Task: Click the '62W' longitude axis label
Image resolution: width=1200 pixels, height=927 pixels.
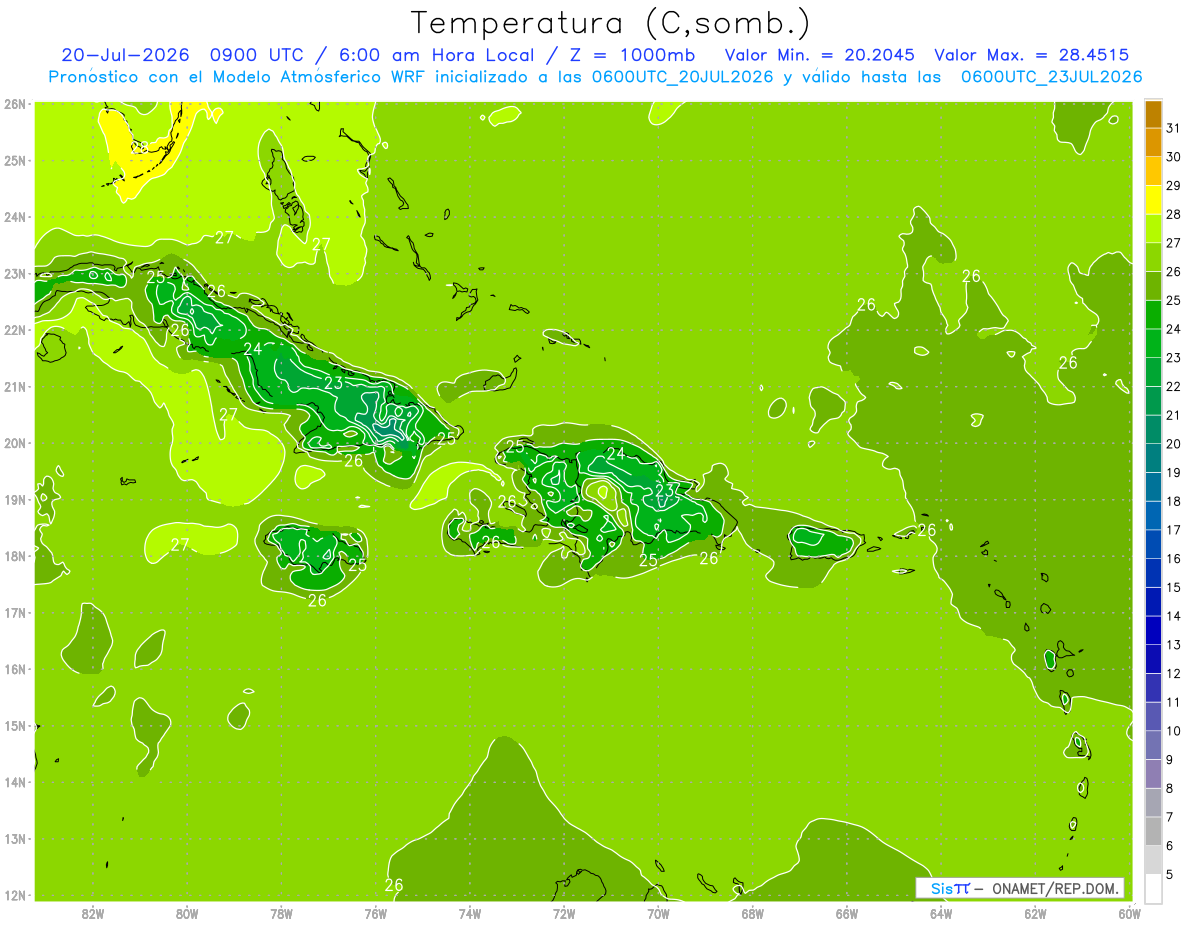Action: coord(1035,913)
